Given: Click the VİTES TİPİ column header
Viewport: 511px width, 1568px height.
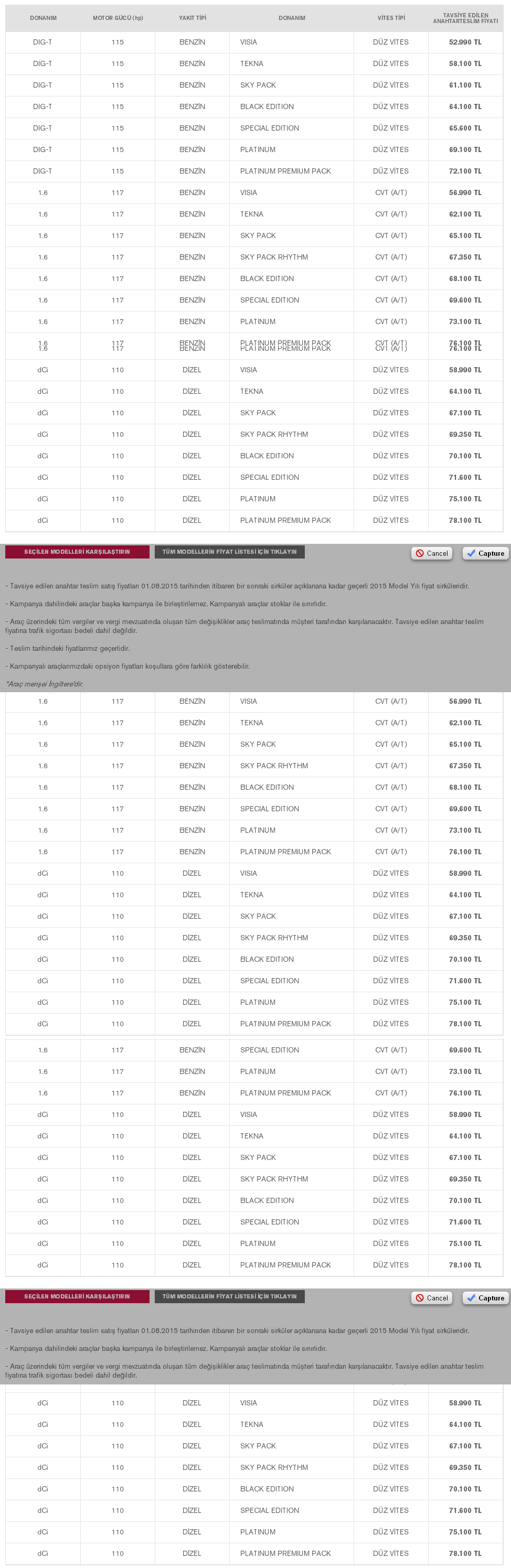Looking at the screenshot, I should 391,18.
